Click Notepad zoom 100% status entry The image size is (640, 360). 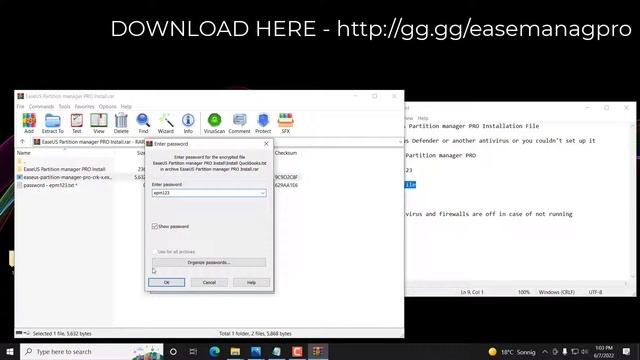pyautogui.click(x=524, y=292)
